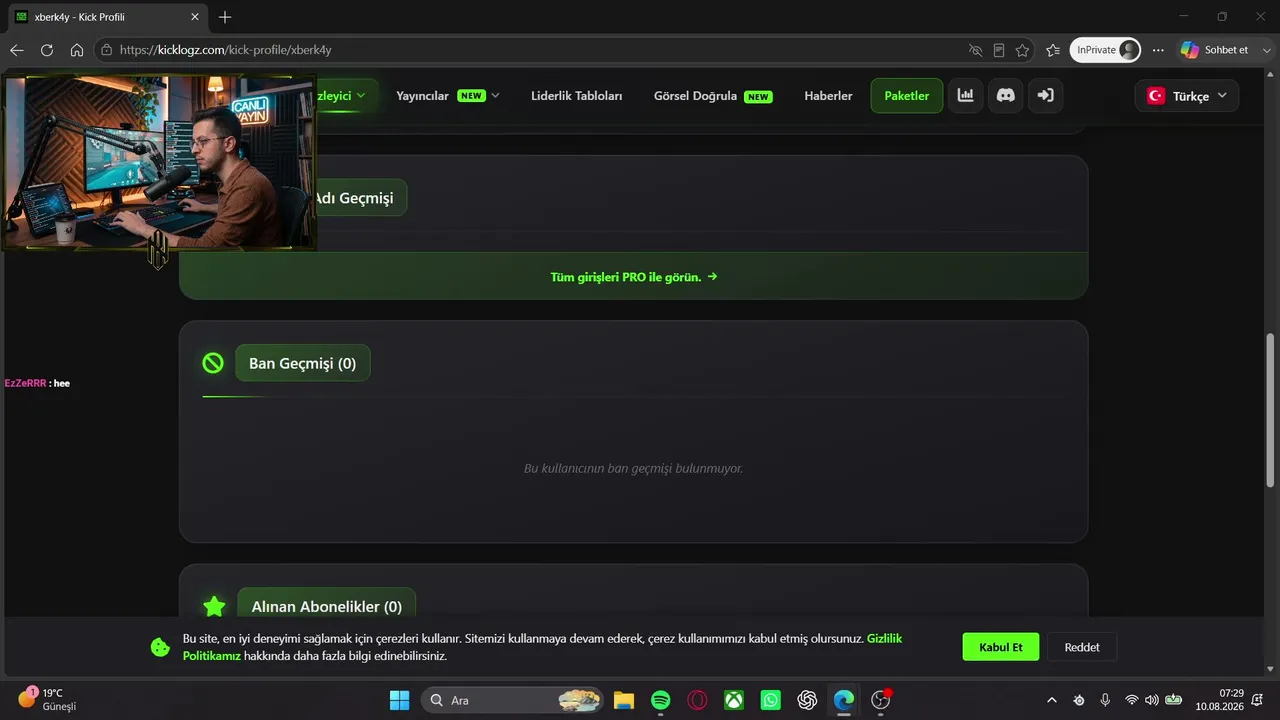Image resolution: width=1280 pixels, height=720 pixels.
Task: Click the Ban Geçmişi prohibition icon
Action: [x=213, y=363]
